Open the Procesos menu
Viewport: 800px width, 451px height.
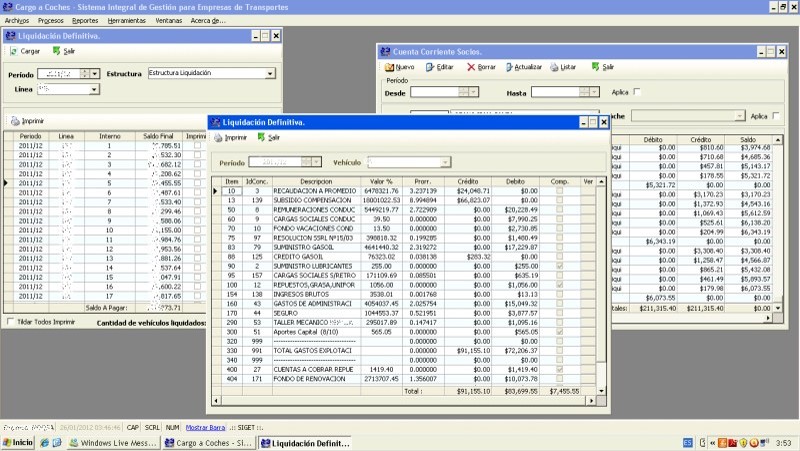point(51,20)
